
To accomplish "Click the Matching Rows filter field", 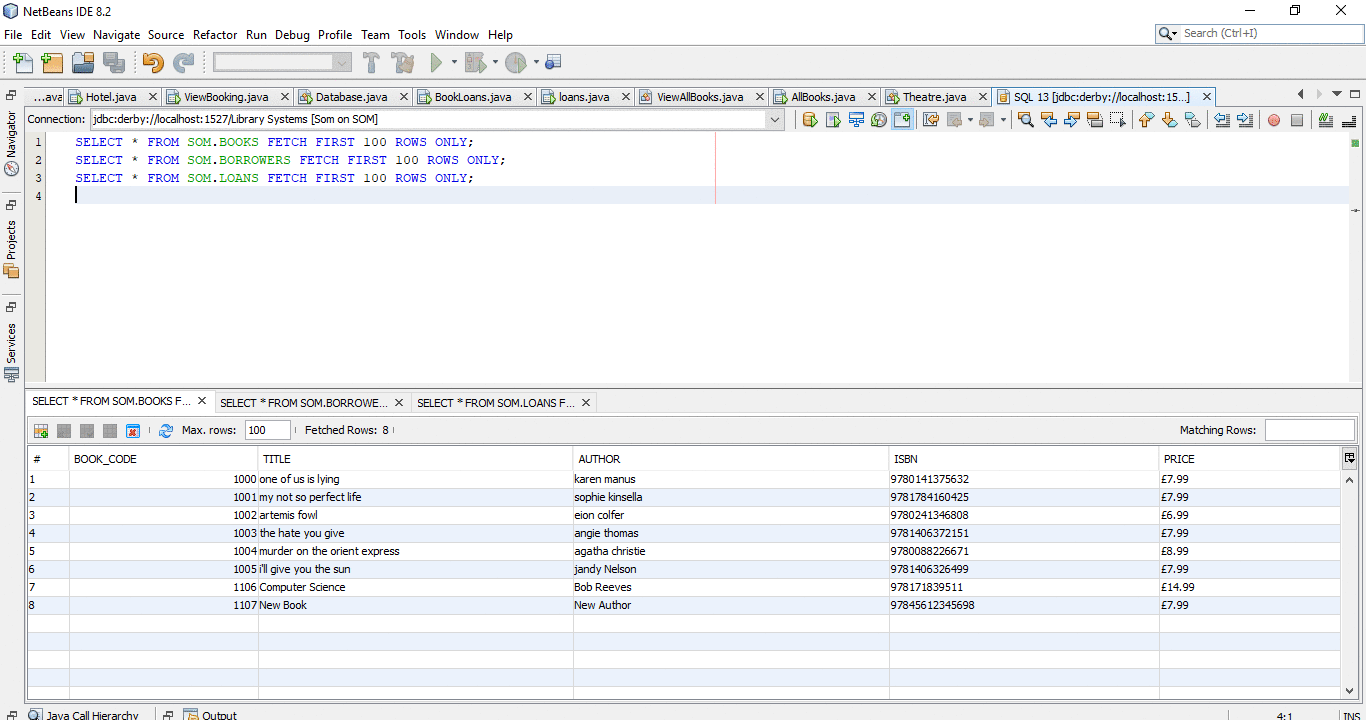I will click(x=1310, y=430).
